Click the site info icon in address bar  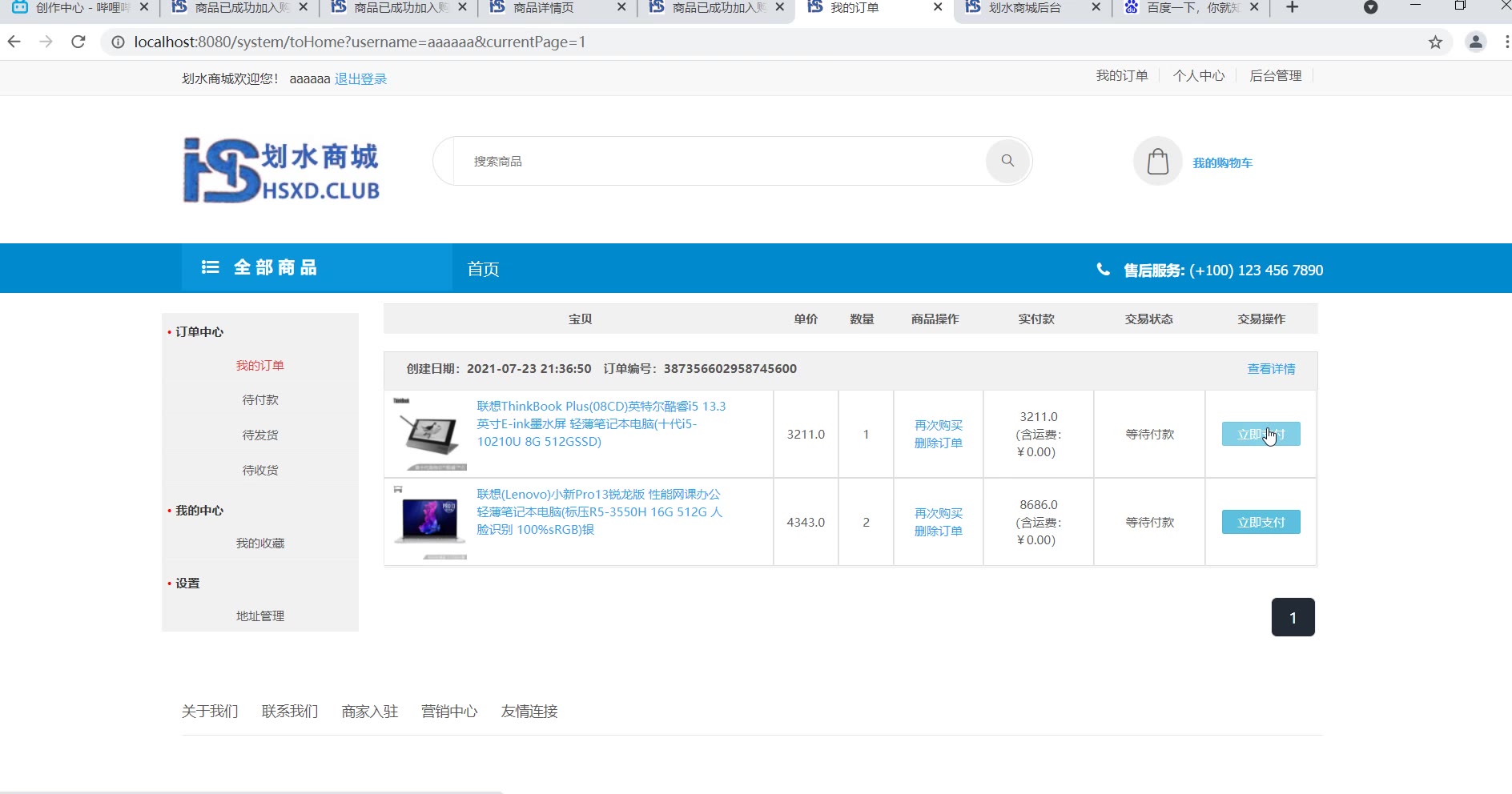click(118, 42)
